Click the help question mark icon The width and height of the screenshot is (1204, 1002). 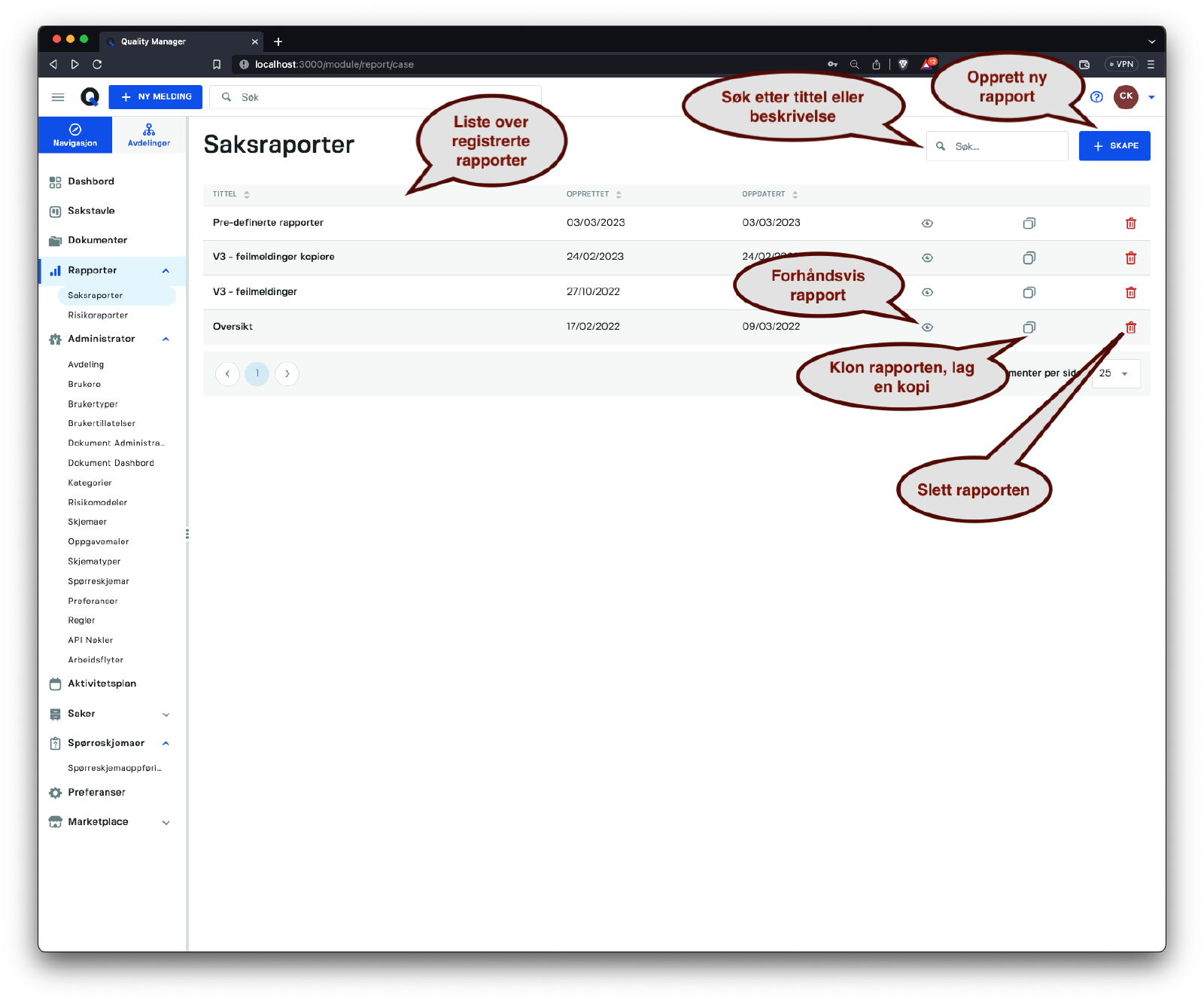click(1096, 97)
